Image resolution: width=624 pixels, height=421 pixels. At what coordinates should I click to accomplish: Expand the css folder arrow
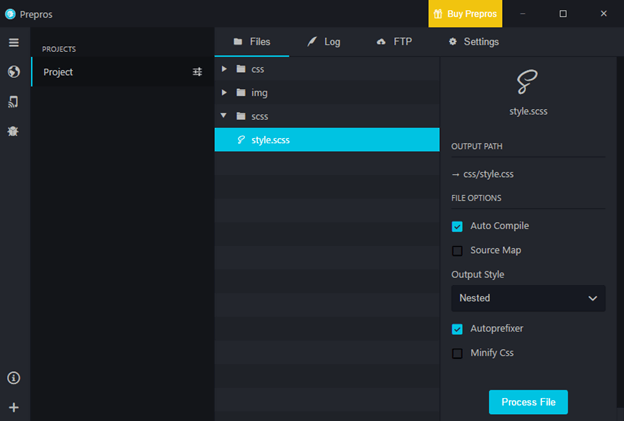(x=224, y=69)
